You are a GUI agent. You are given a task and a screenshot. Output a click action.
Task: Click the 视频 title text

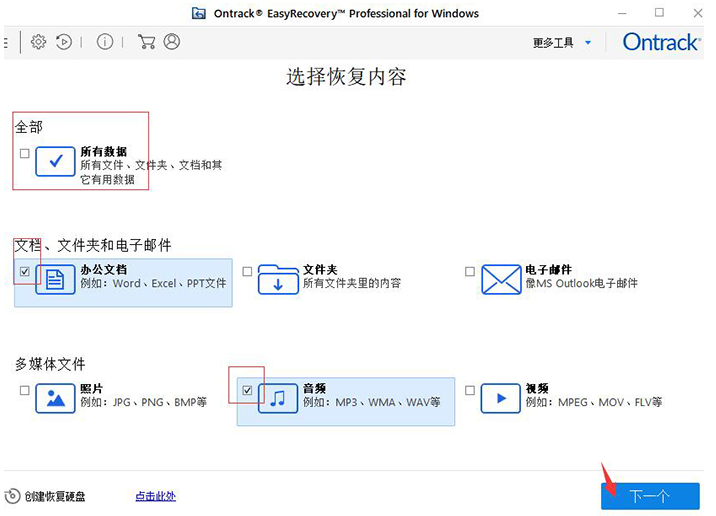pos(537,388)
